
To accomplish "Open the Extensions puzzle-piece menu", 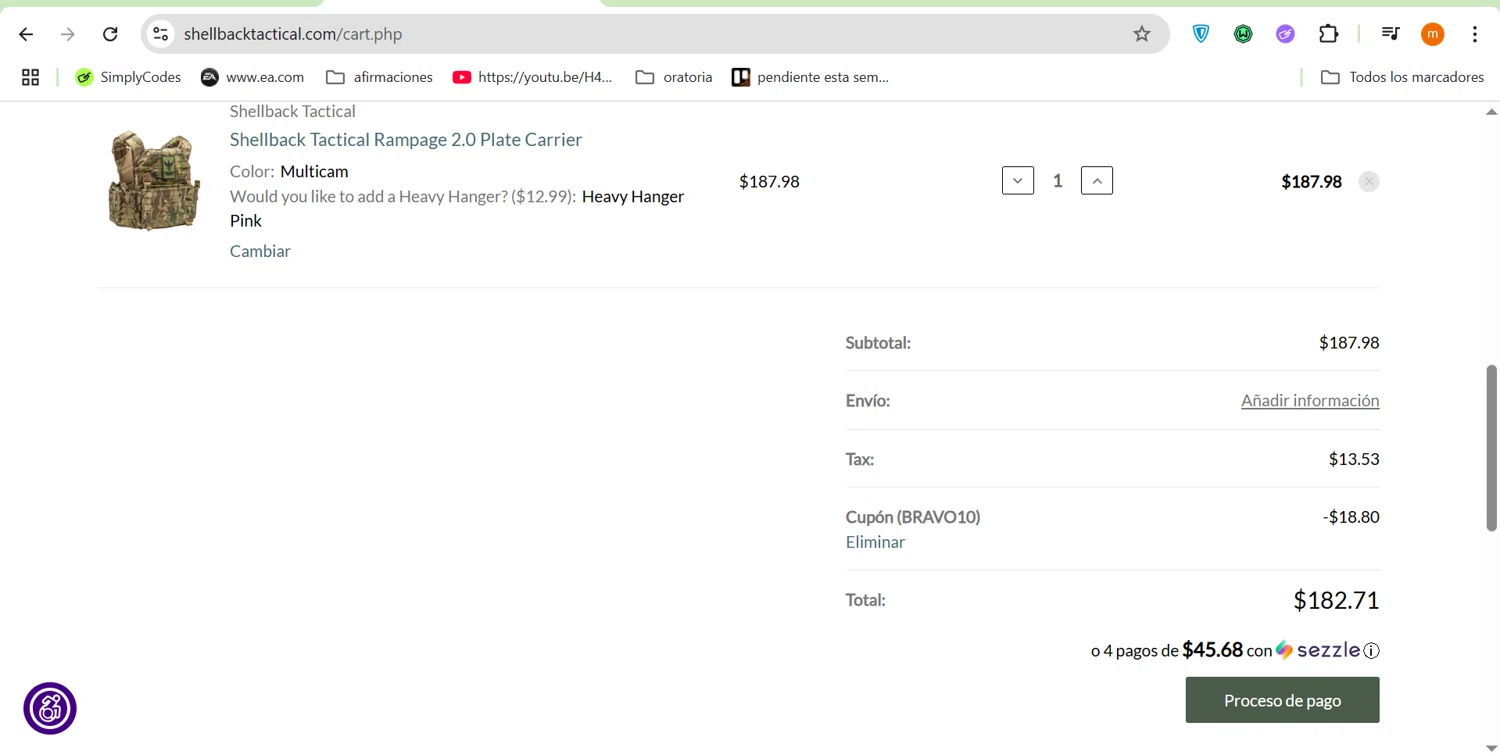I will (1328, 34).
